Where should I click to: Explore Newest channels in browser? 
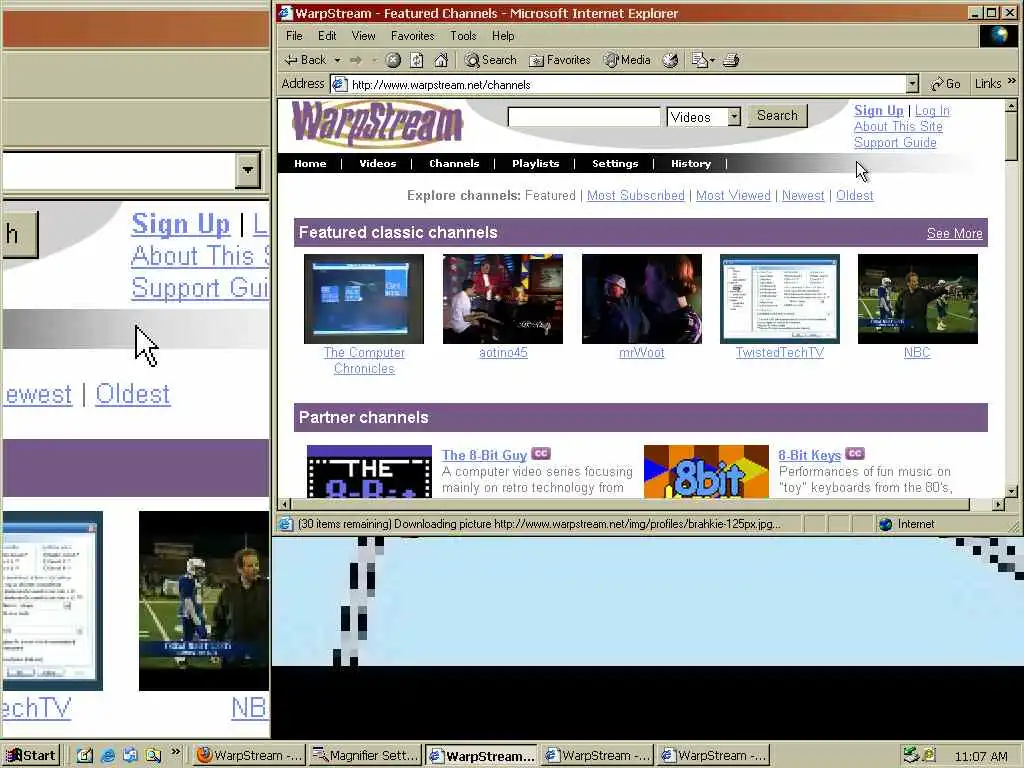803,195
